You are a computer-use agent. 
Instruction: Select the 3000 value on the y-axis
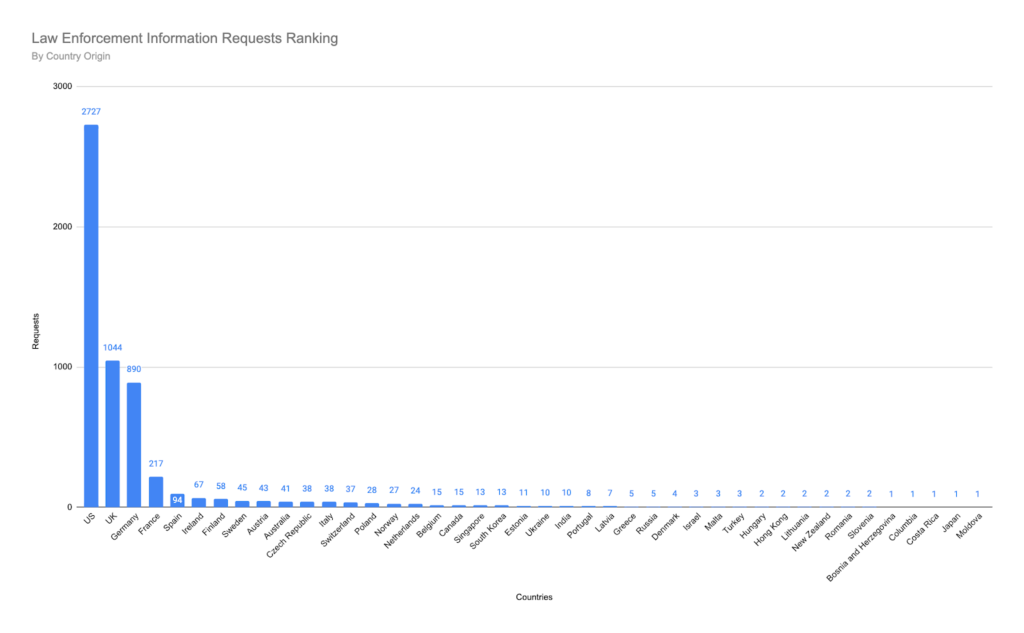[62, 86]
